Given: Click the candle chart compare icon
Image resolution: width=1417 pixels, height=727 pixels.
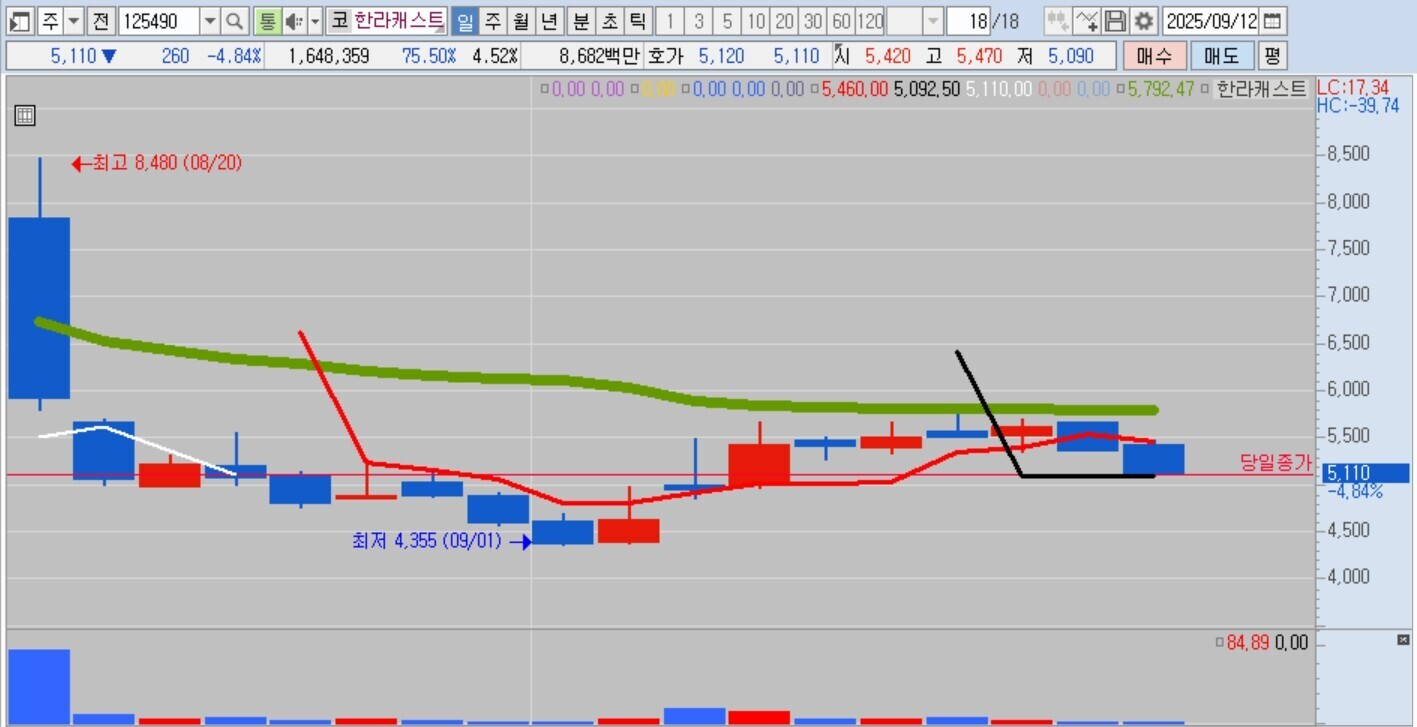Looking at the screenshot, I should (1058, 21).
